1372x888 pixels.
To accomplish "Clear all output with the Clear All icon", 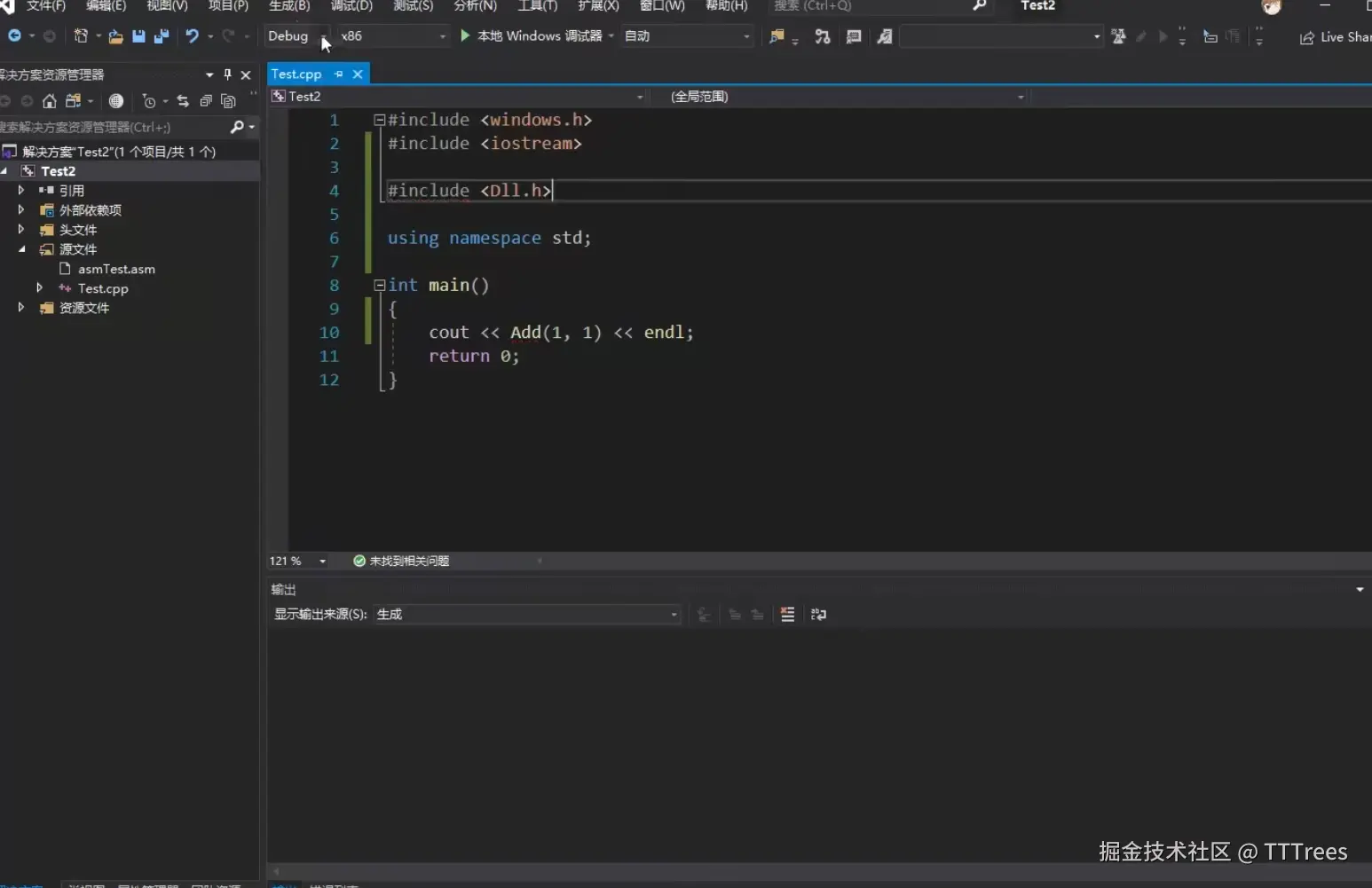I will 787,615.
